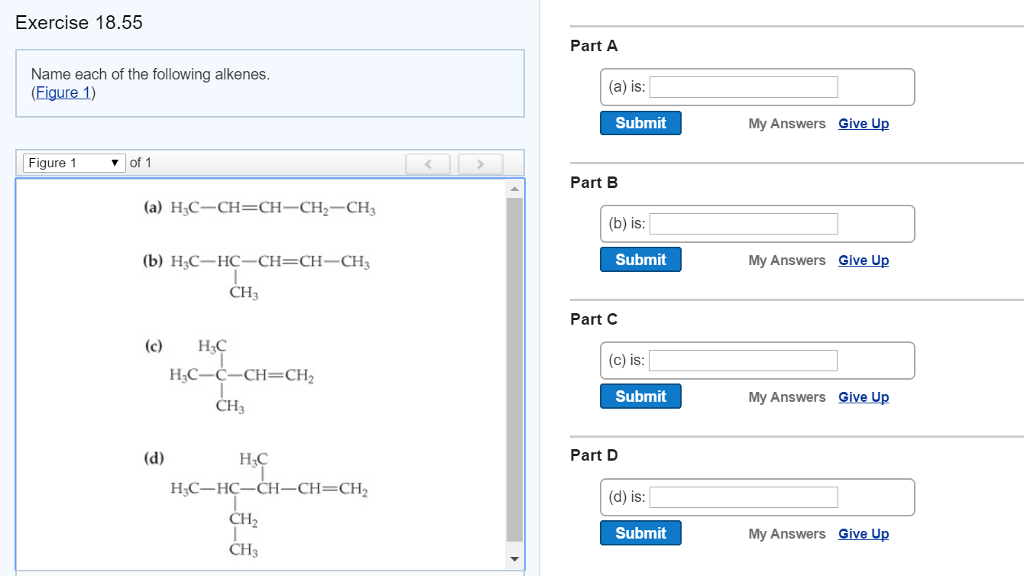Click Give Up for Part B
The image size is (1024, 576).
[x=863, y=260]
